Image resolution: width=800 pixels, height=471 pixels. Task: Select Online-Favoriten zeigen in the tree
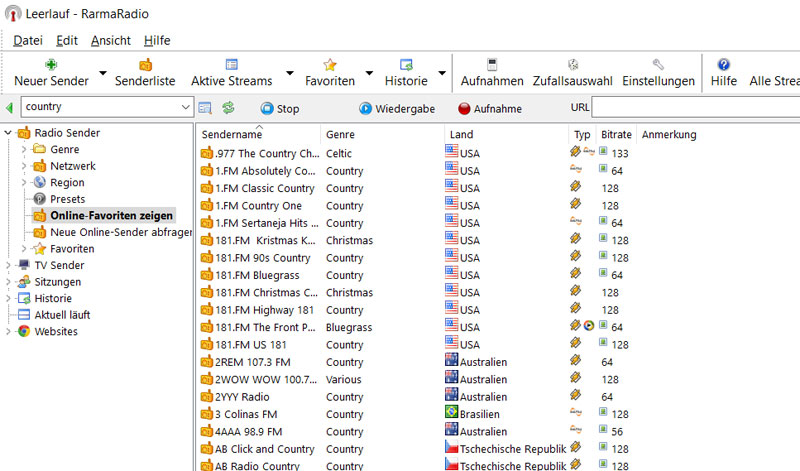(111, 215)
